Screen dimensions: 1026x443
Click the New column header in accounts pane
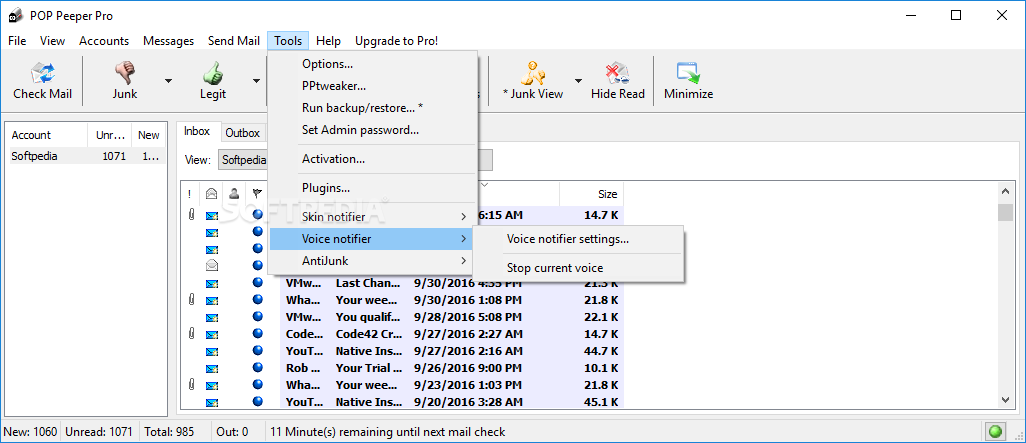click(149, 135)
